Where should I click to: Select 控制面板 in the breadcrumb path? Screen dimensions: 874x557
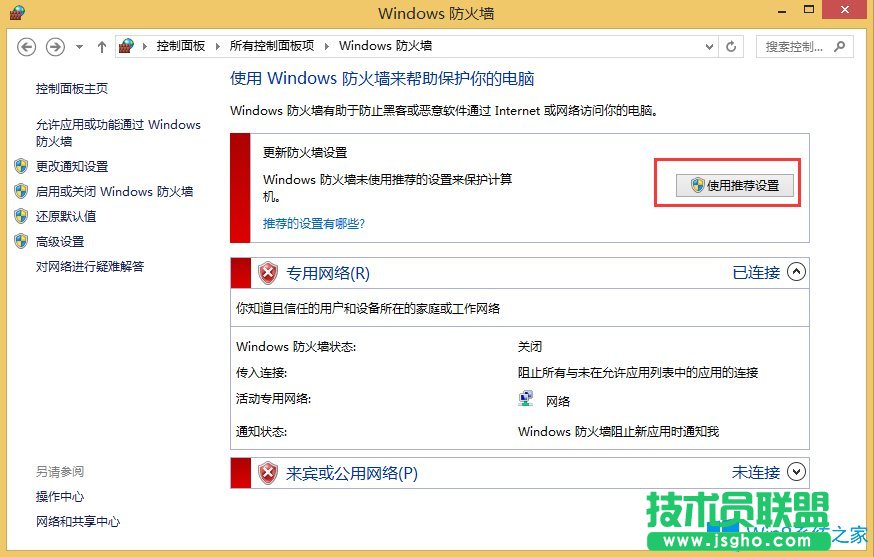(x=181, y=46)
